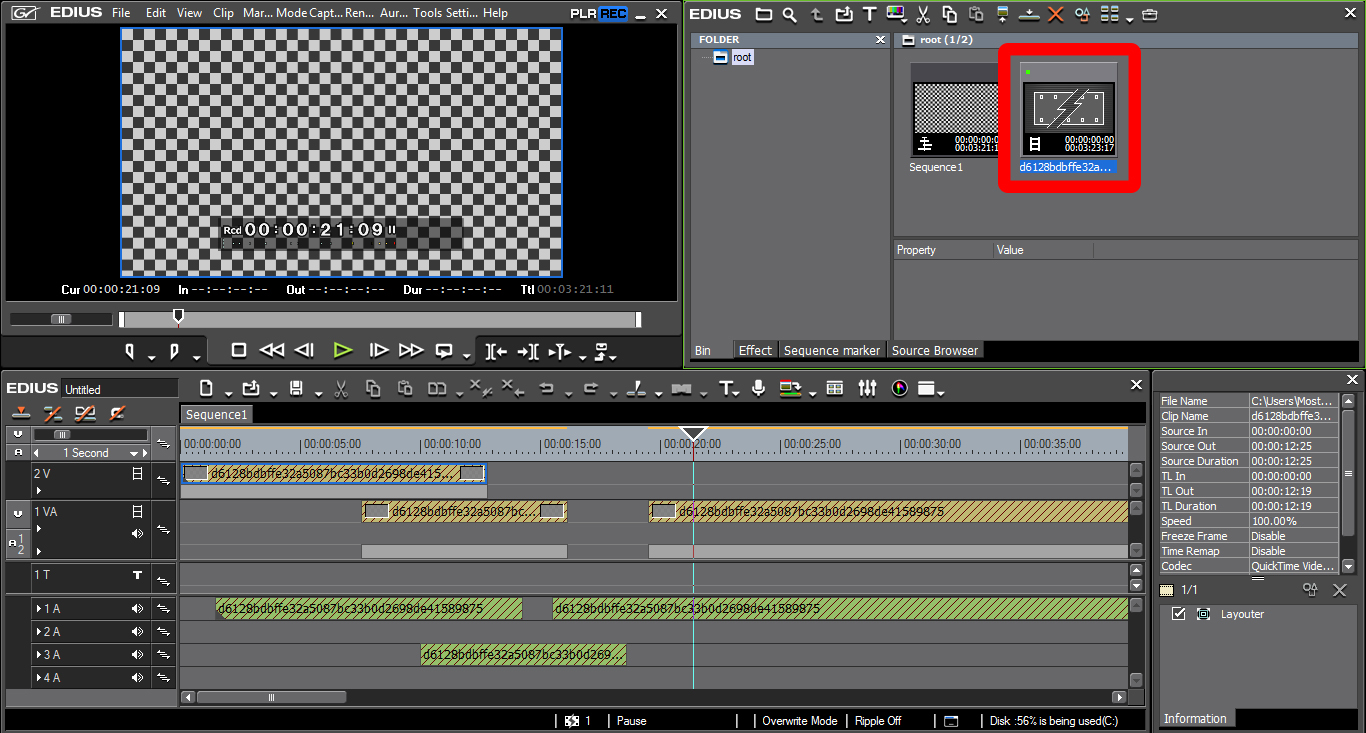
Task: Open the dropdown arrow beside Set In point
Action: pyautogui.click(x=151, y=356)
